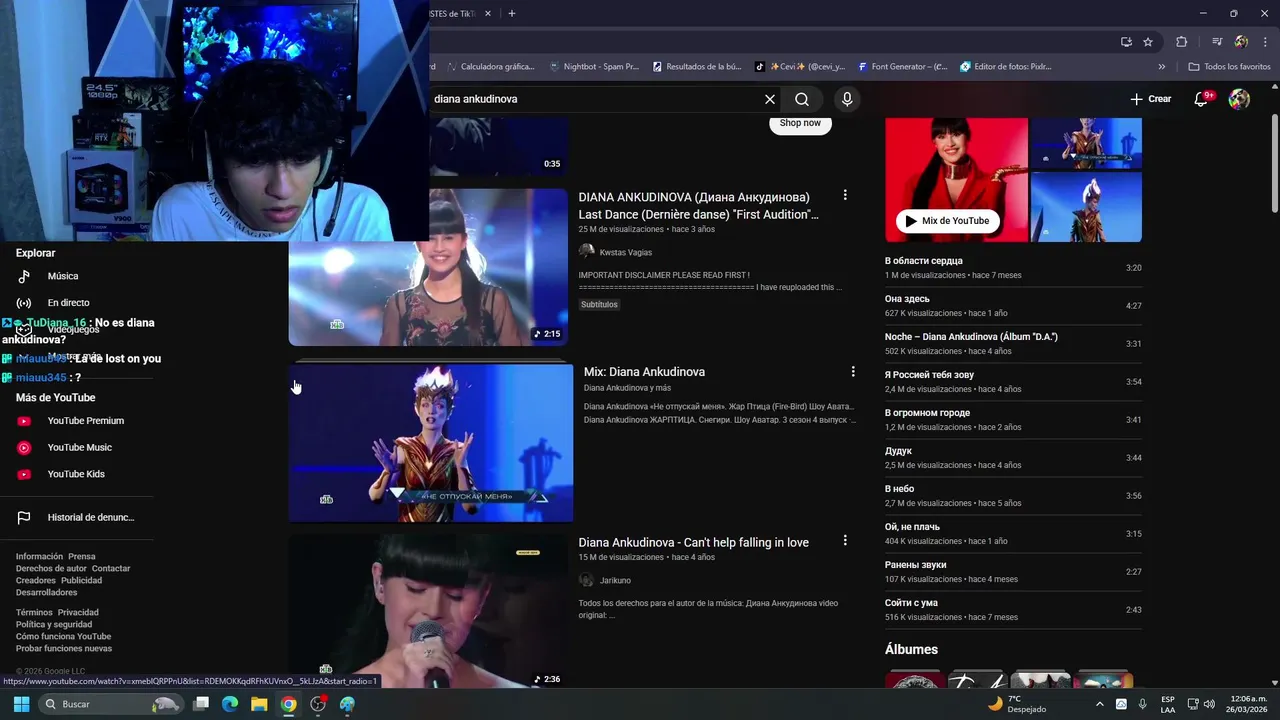This screenshot has height=720, width=1280.
Task: Click install app icon in address bar
Action: pos(1126,42)
